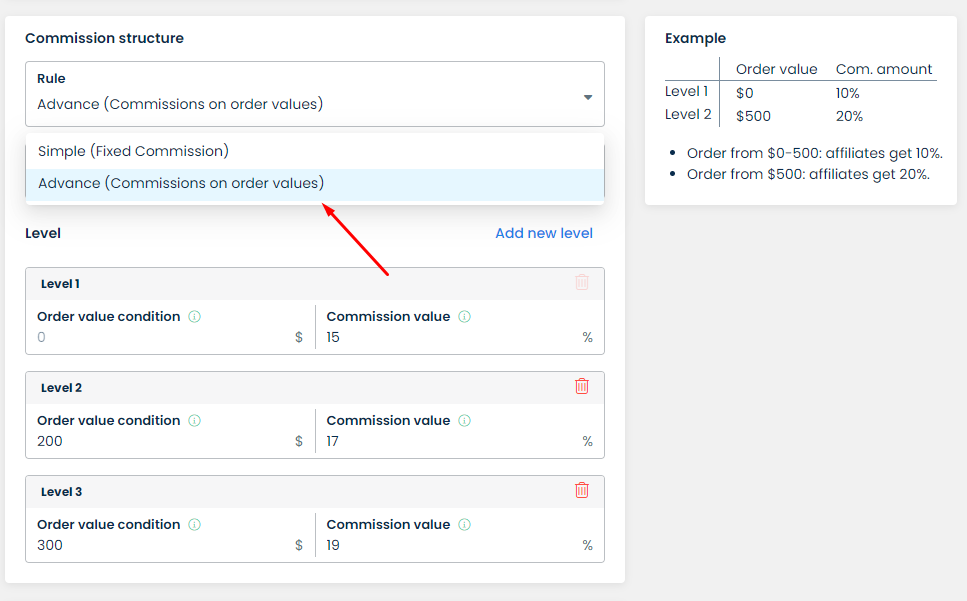The height and width of the screenshot is (601, 967).
Task: Info icon beside Level 3 Commission value
Action: click(x=465, y=525)
